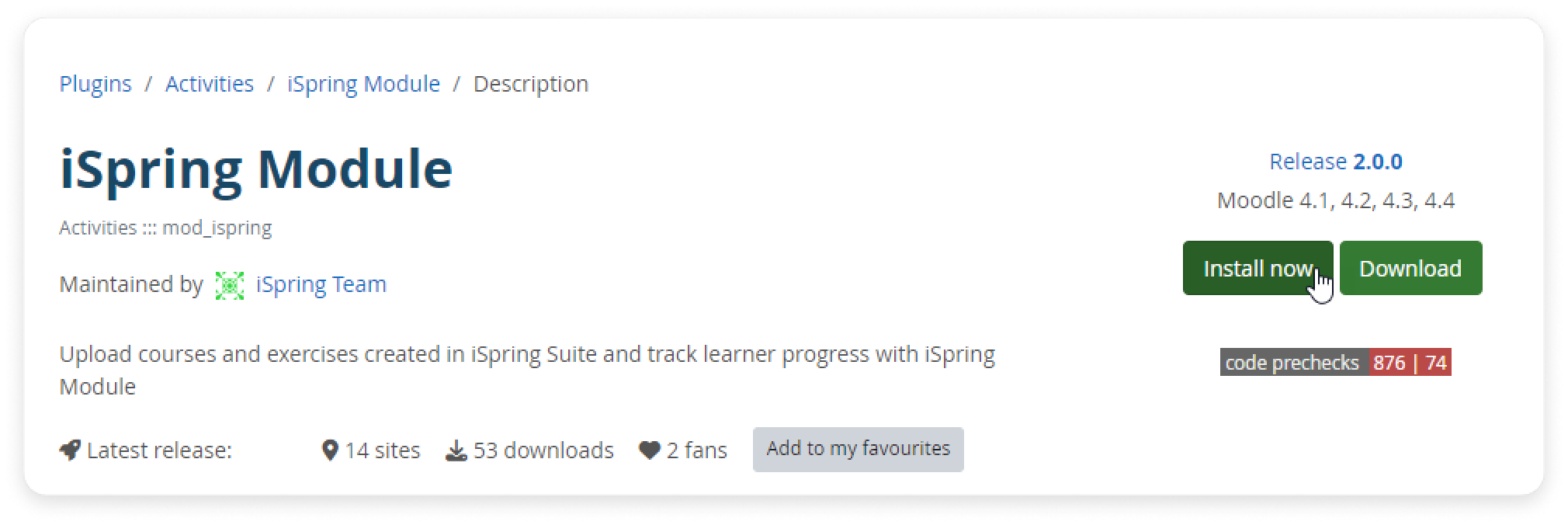Click the download tray icon
The height and width of the screenshot is (525, 1568).
456,450
